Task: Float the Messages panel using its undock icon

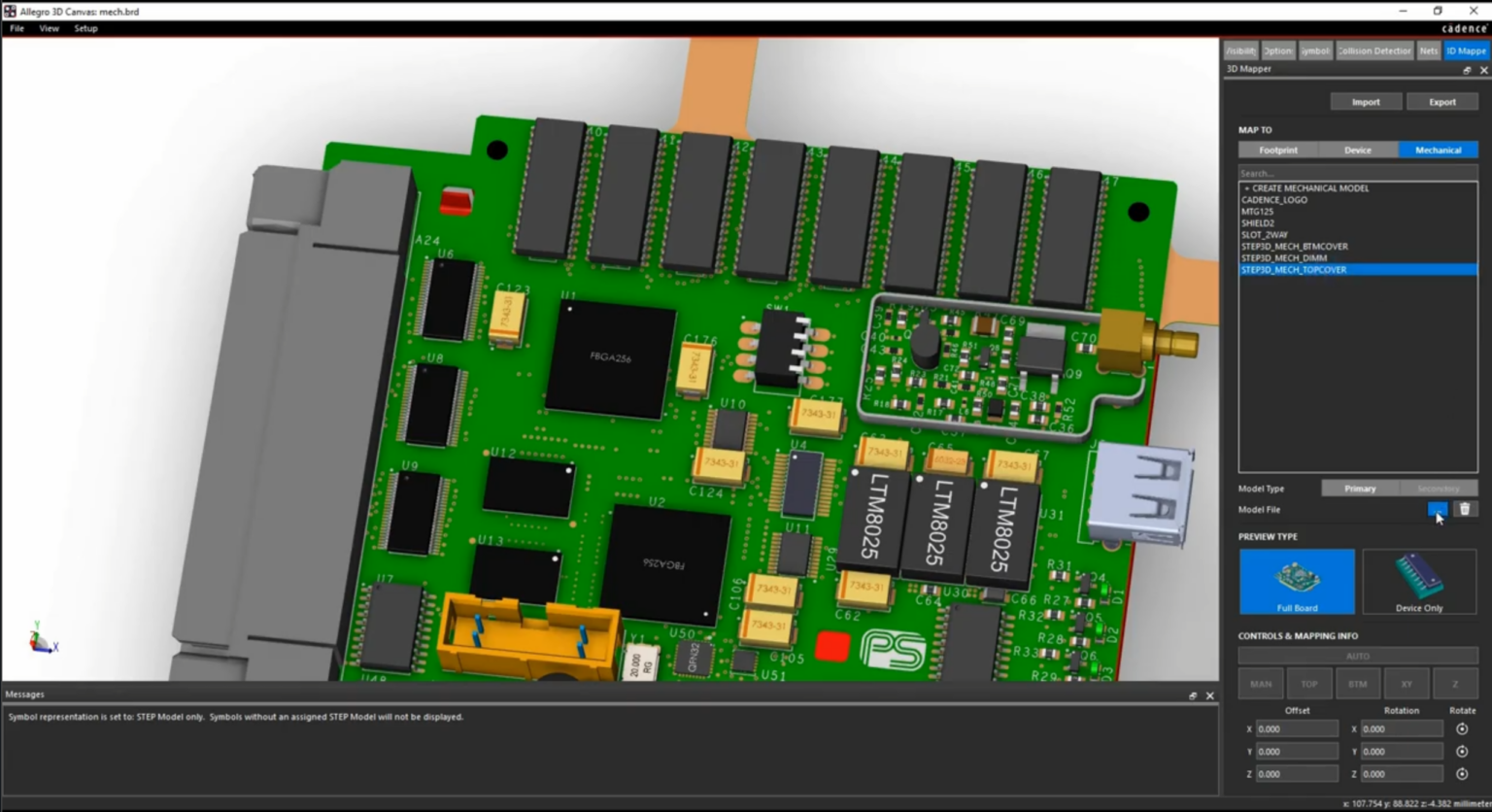Action: pos(1193,695)
